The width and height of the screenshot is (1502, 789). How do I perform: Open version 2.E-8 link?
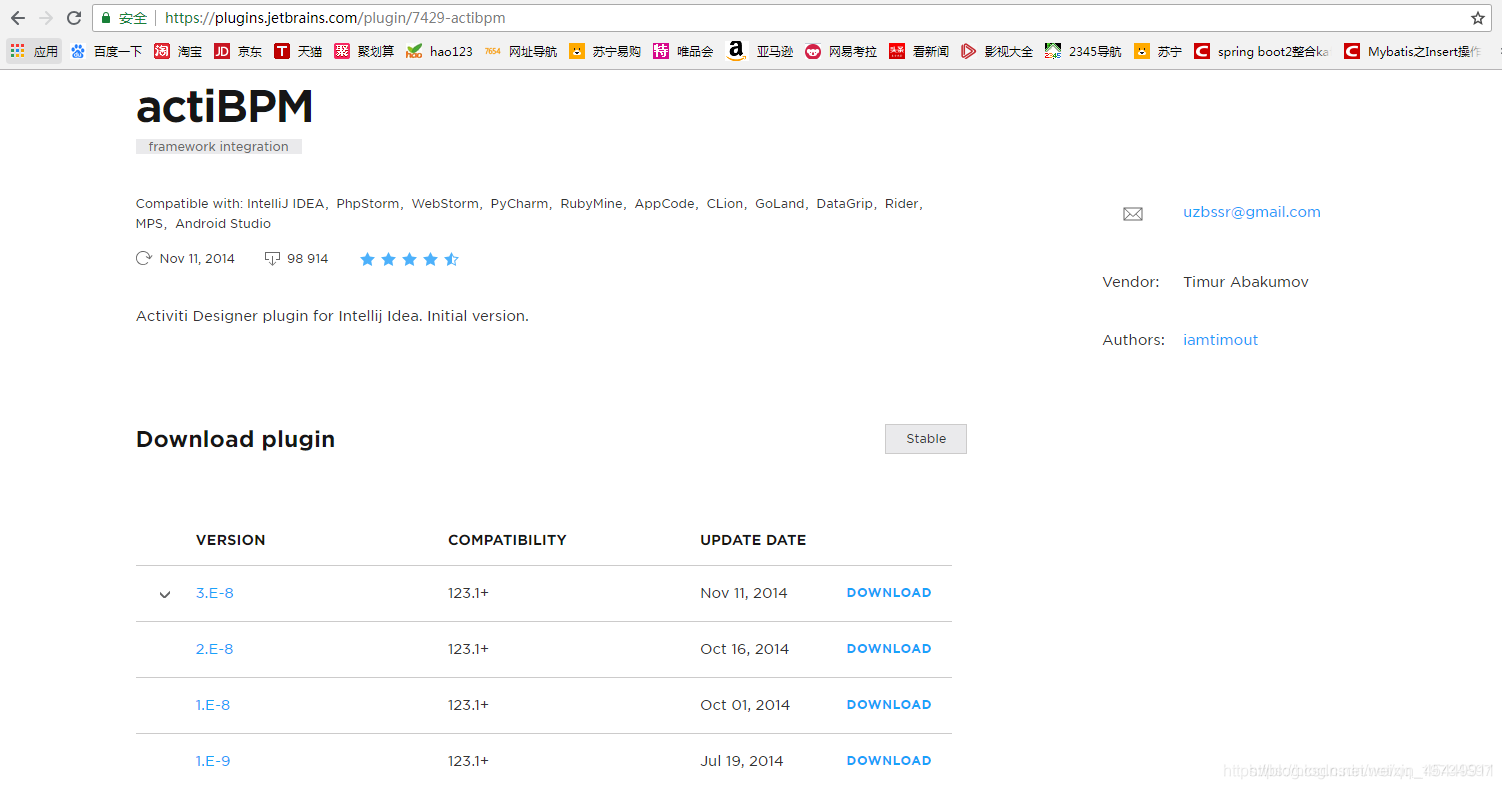pos(215,649)
